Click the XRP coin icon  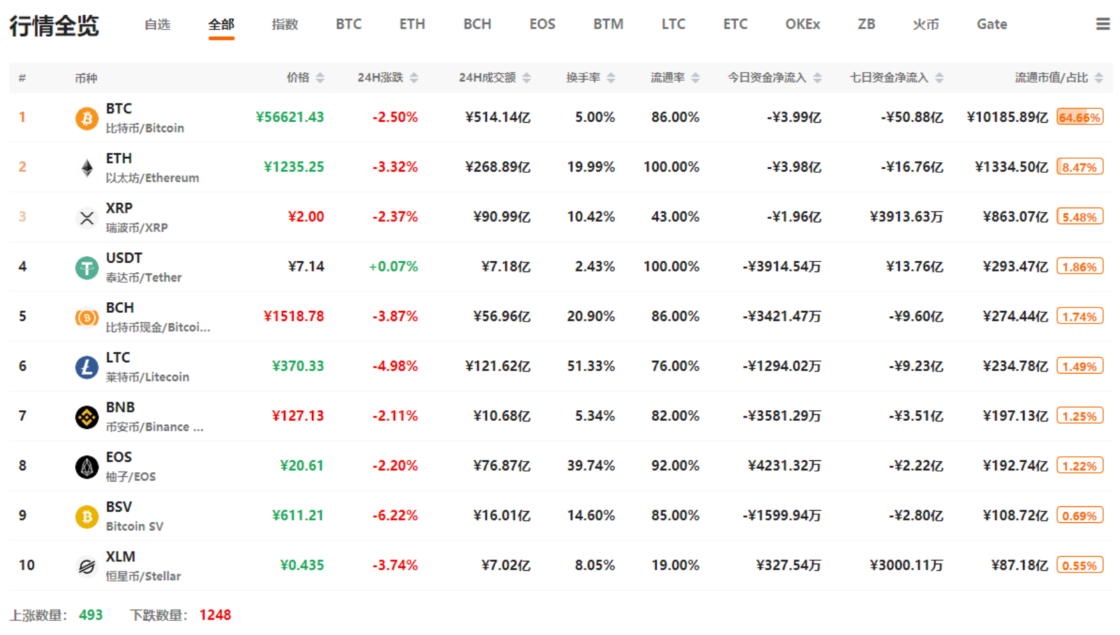click(87, 218)
